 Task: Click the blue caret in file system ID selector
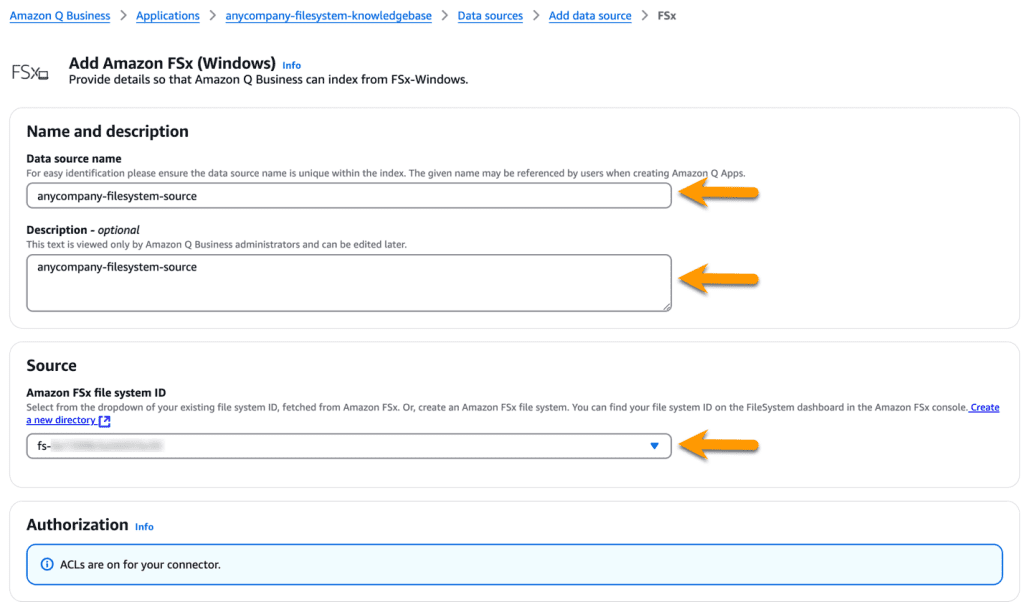655,446
